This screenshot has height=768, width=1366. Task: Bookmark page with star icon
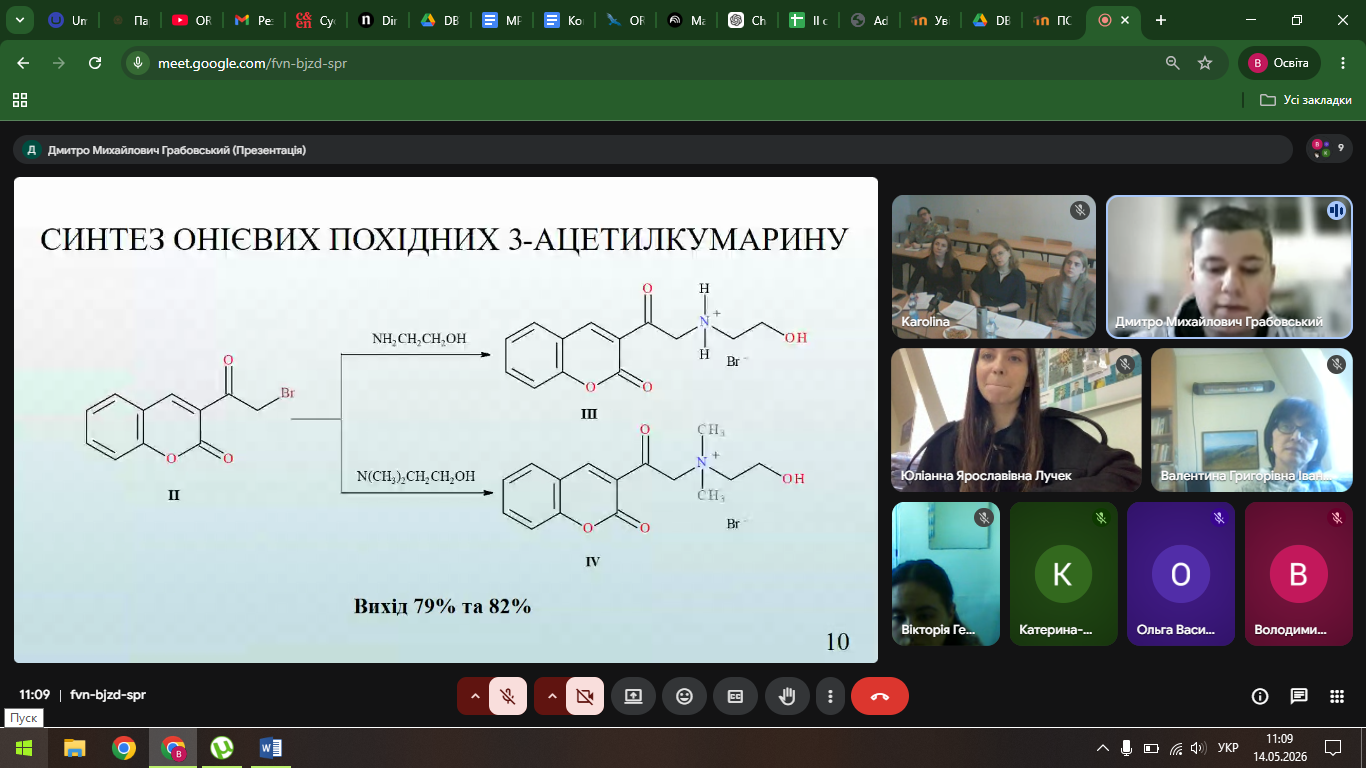coord(1205,63)
